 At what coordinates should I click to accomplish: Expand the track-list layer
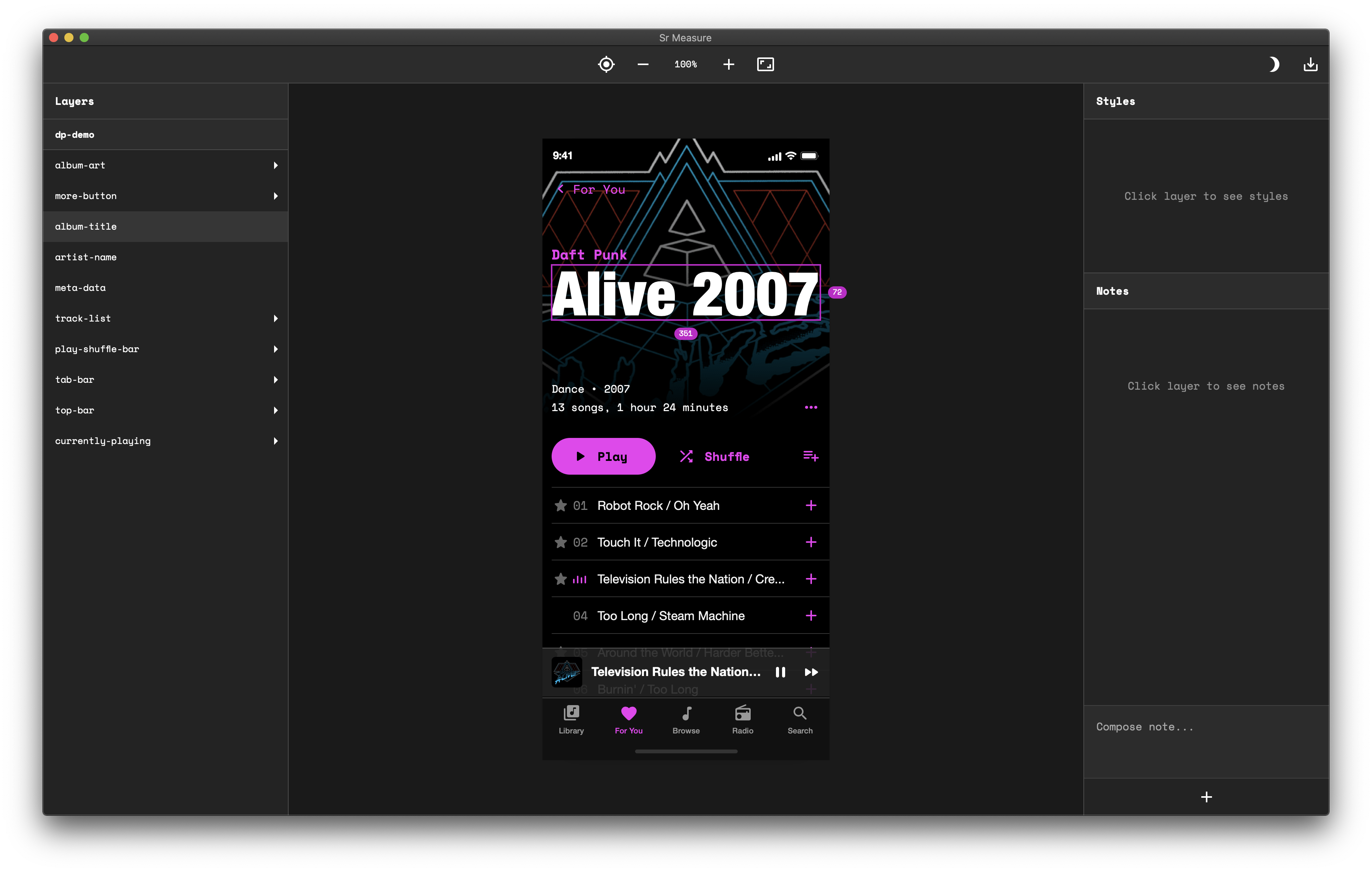tap(275, 318)
